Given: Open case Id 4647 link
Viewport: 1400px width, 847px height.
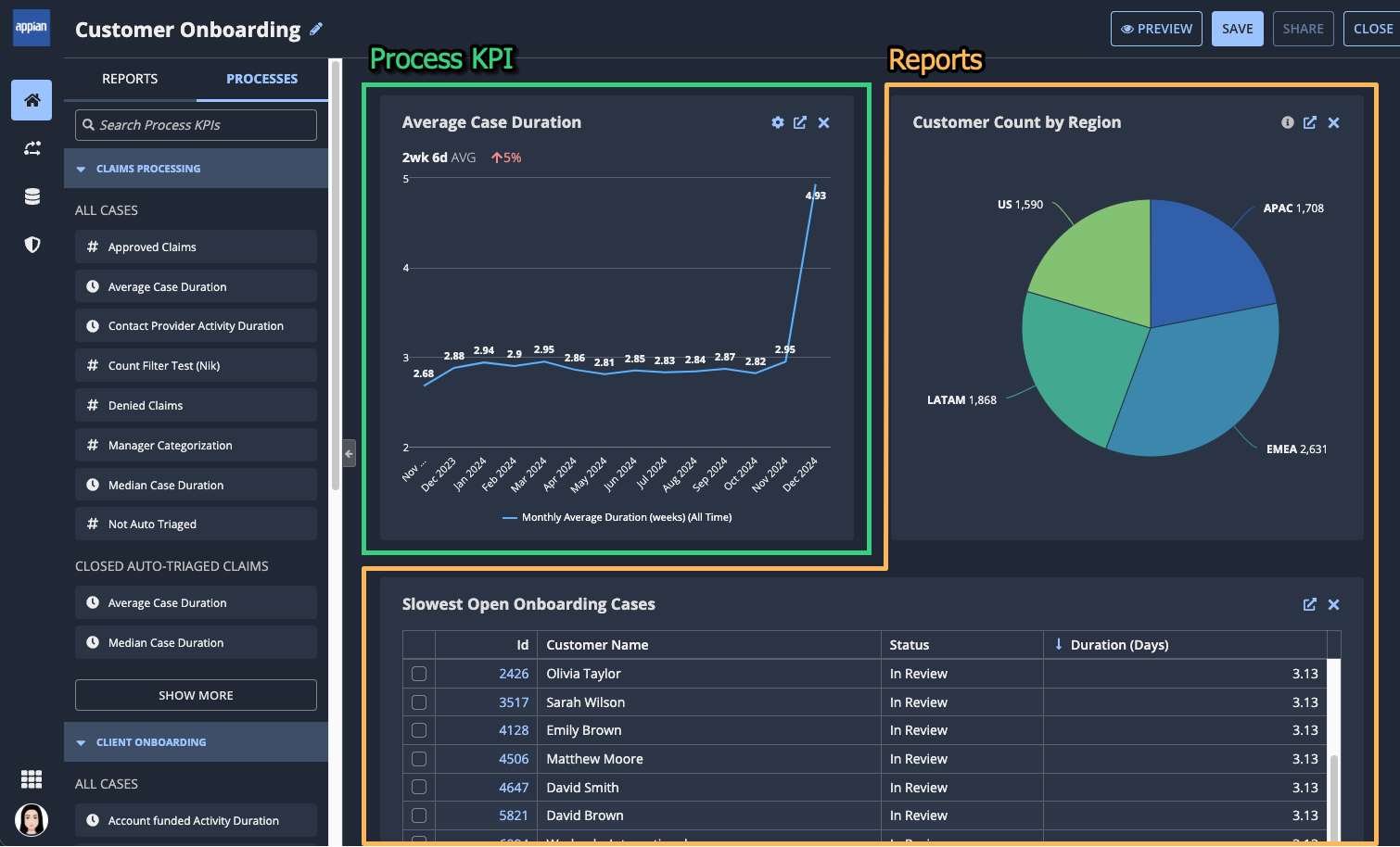Looking at the screenshot, I should [x=514, y=787].
